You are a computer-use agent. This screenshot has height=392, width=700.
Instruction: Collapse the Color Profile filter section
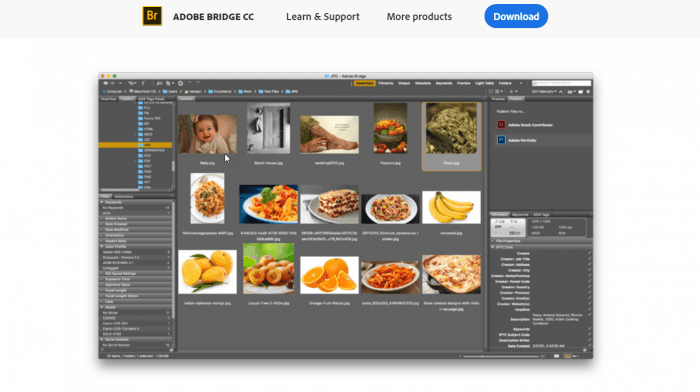click(102, 246)
